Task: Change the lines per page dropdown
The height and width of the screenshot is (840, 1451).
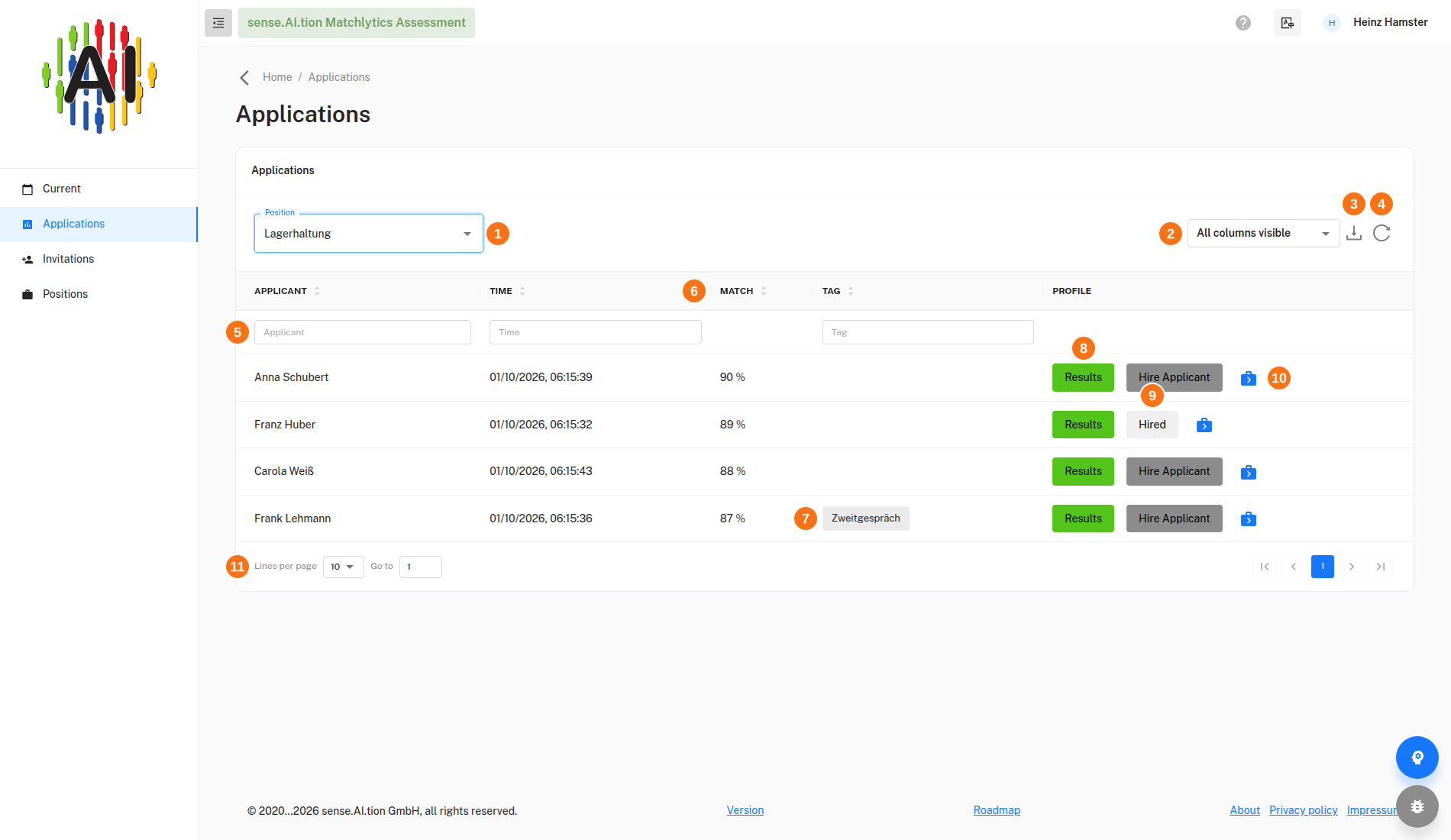Action: (x=344, y=567)
